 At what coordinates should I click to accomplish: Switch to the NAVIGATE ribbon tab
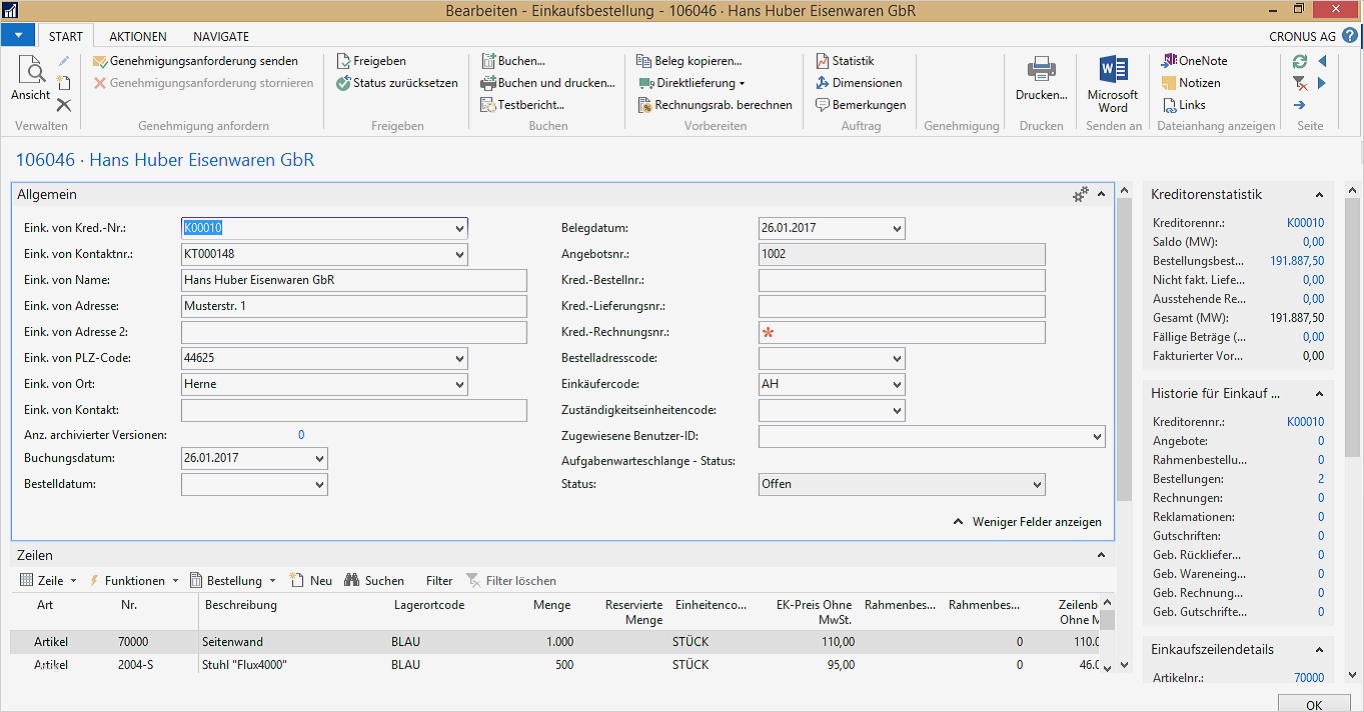pos(221,36)
